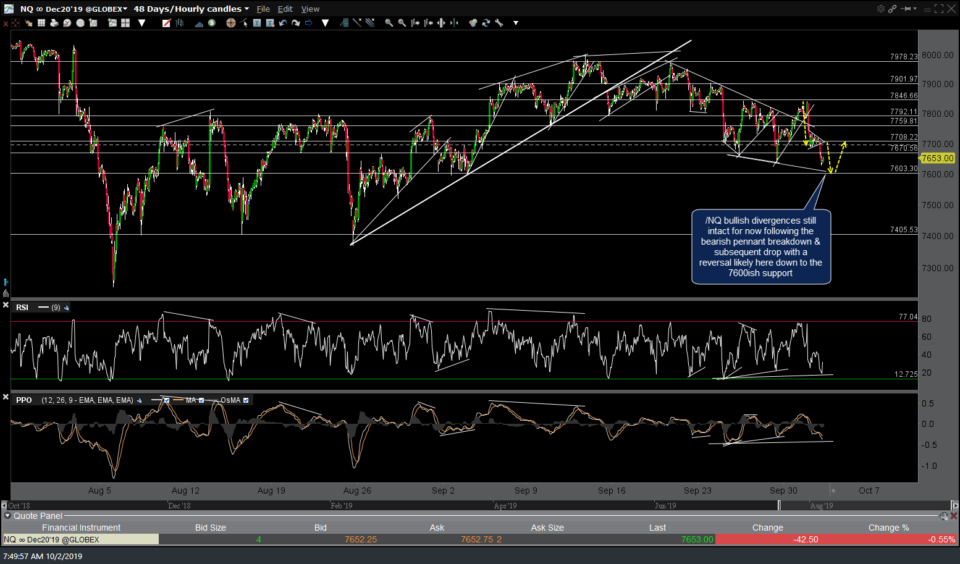Toggle the OsMA checkbox
Screen dimensions: 960x564
pos(246,400)
